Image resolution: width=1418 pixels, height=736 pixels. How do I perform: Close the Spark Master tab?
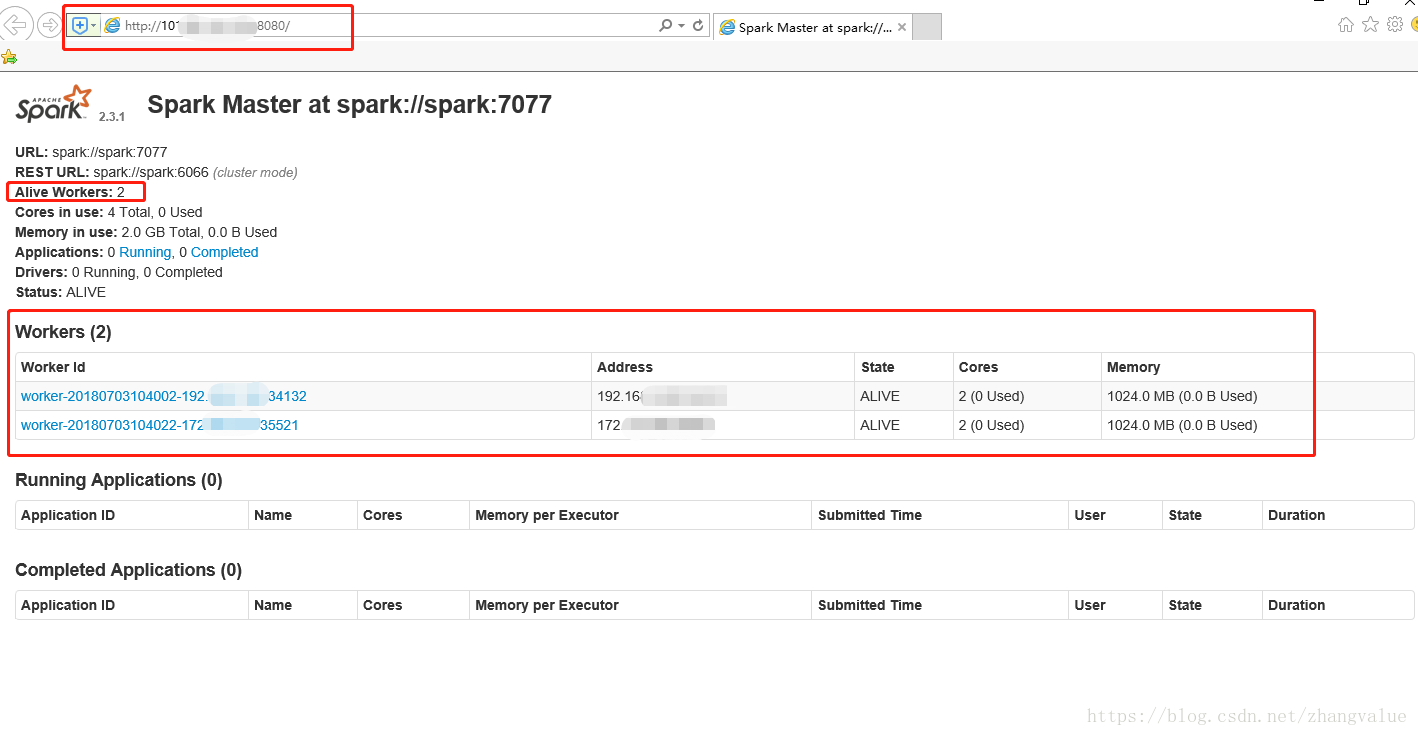coord(902,27)
